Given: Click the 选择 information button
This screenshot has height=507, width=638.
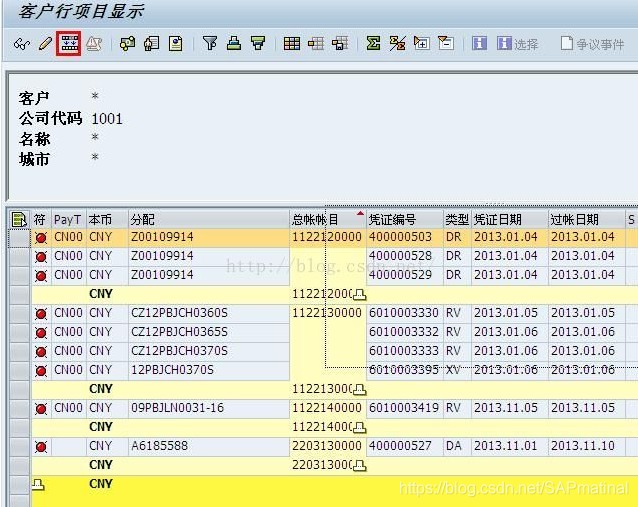Looking at the screenshot, I should (x=517, y=44).
